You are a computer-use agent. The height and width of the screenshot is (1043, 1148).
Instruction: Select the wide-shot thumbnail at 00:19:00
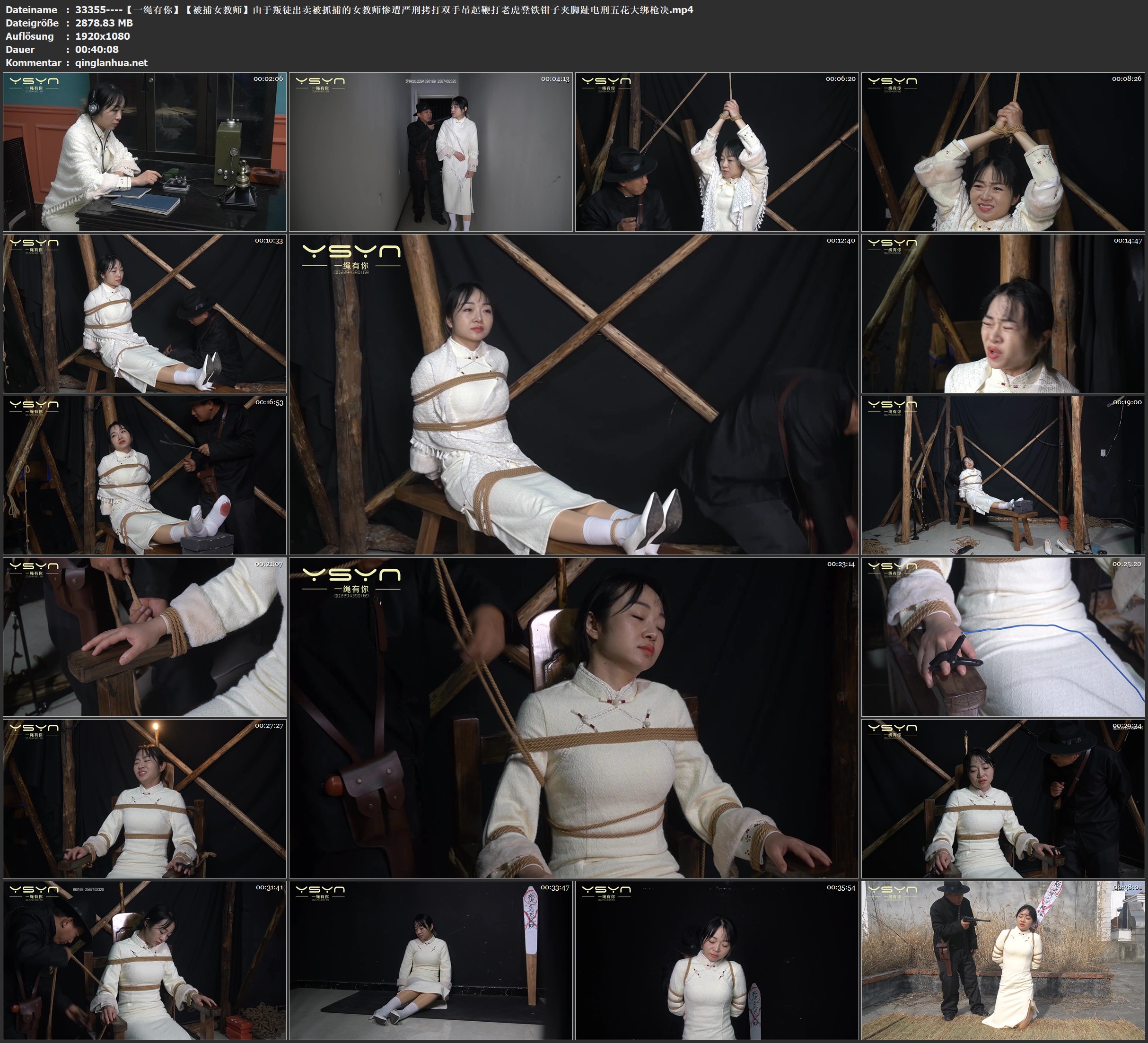click(1003, 475)
